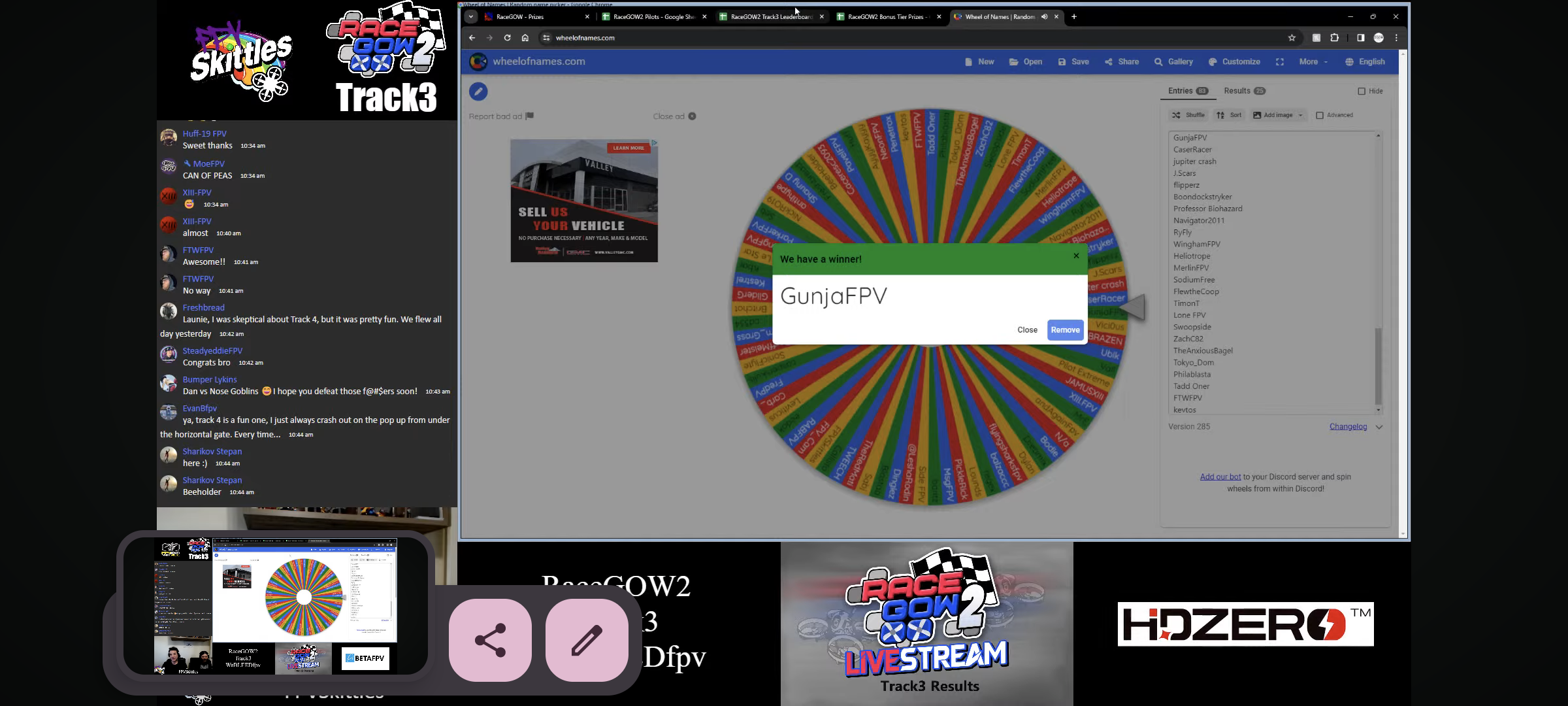Open Chrome profile avatar
Screen dimensions: 1568x706
click(1379, 38)
